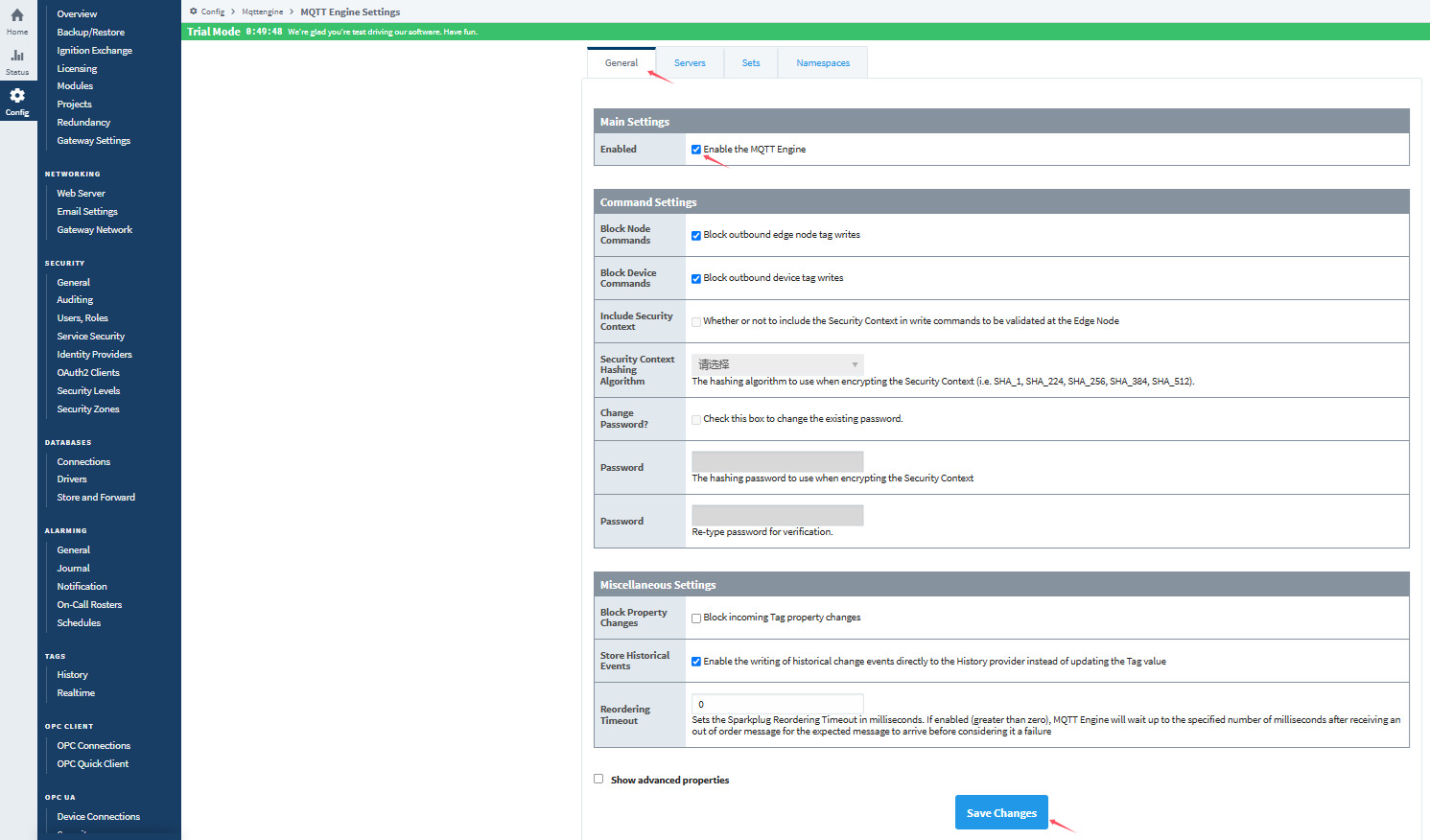
Task: Click the Reordering Timeout input field
Action: 778,704
